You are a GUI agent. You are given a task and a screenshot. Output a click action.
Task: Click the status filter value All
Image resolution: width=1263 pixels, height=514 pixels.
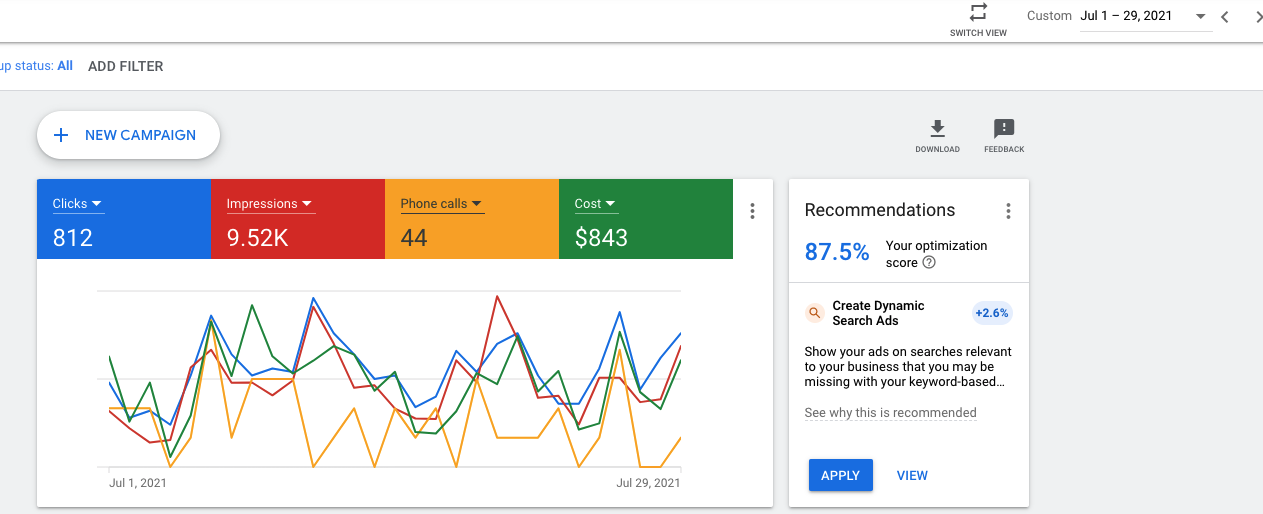[65, 66]
